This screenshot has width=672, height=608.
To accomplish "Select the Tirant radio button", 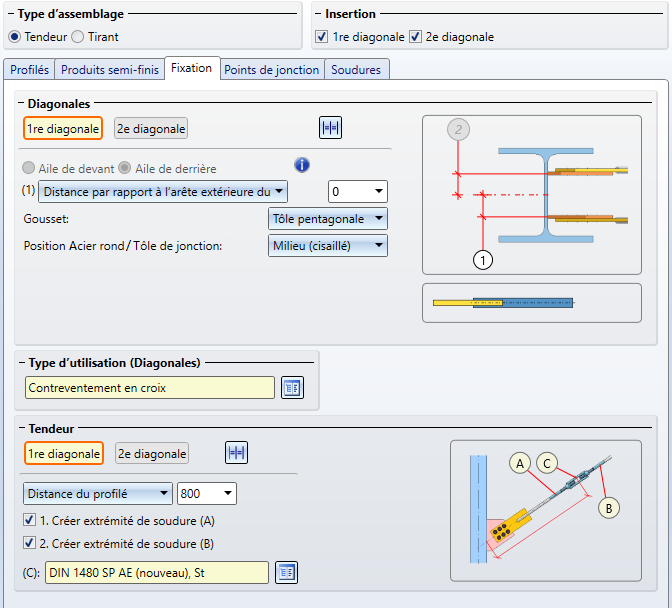I will tap(78, 37).
